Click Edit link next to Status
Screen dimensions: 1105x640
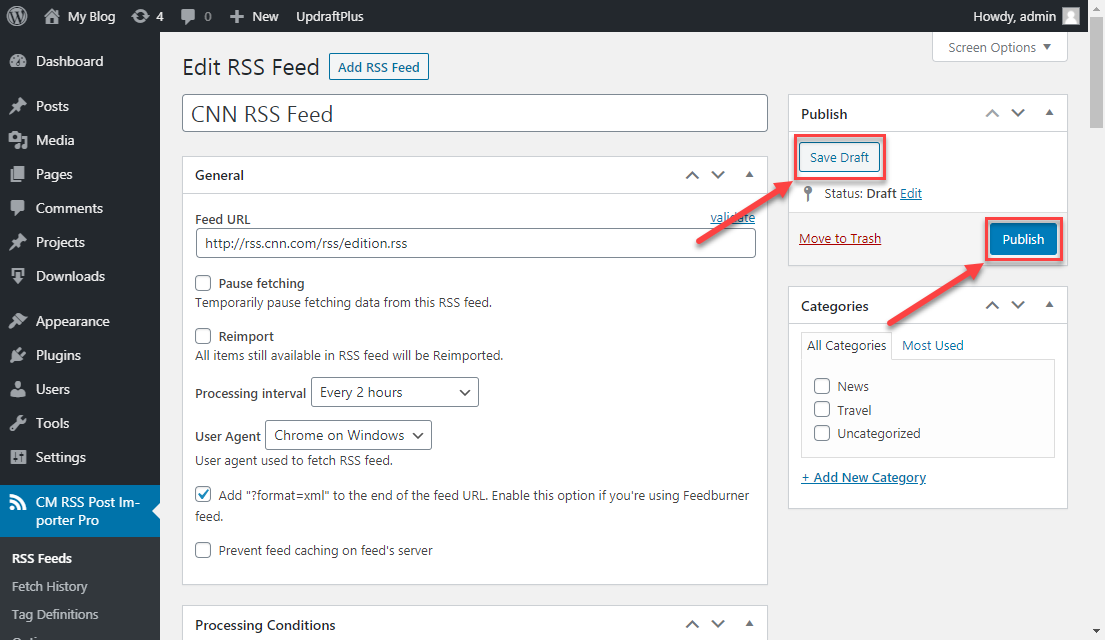click(910, 193)
